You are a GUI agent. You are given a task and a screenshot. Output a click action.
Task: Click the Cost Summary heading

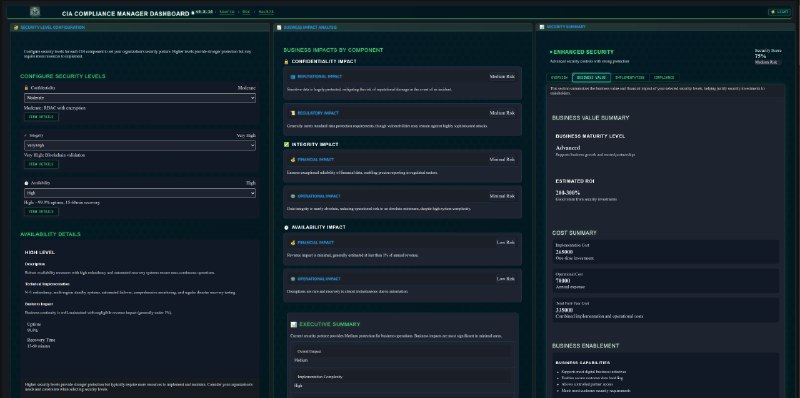(574, 233)
